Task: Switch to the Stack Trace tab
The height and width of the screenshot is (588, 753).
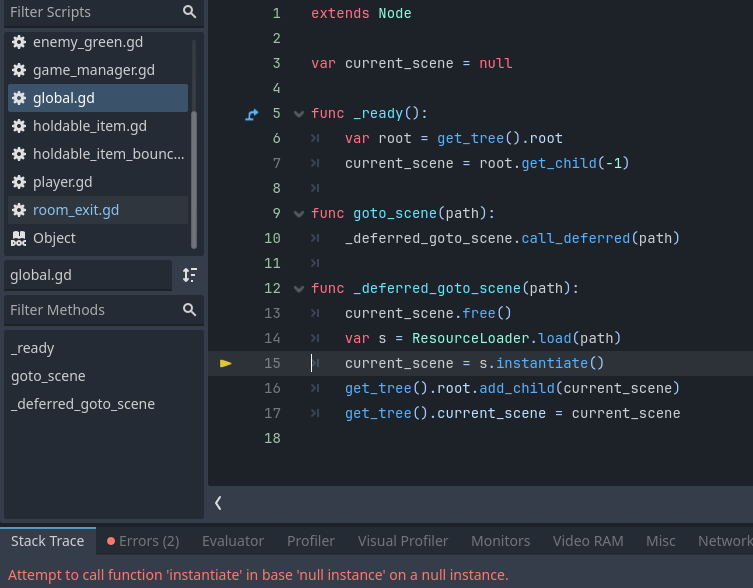Action: tap(48, 541)
